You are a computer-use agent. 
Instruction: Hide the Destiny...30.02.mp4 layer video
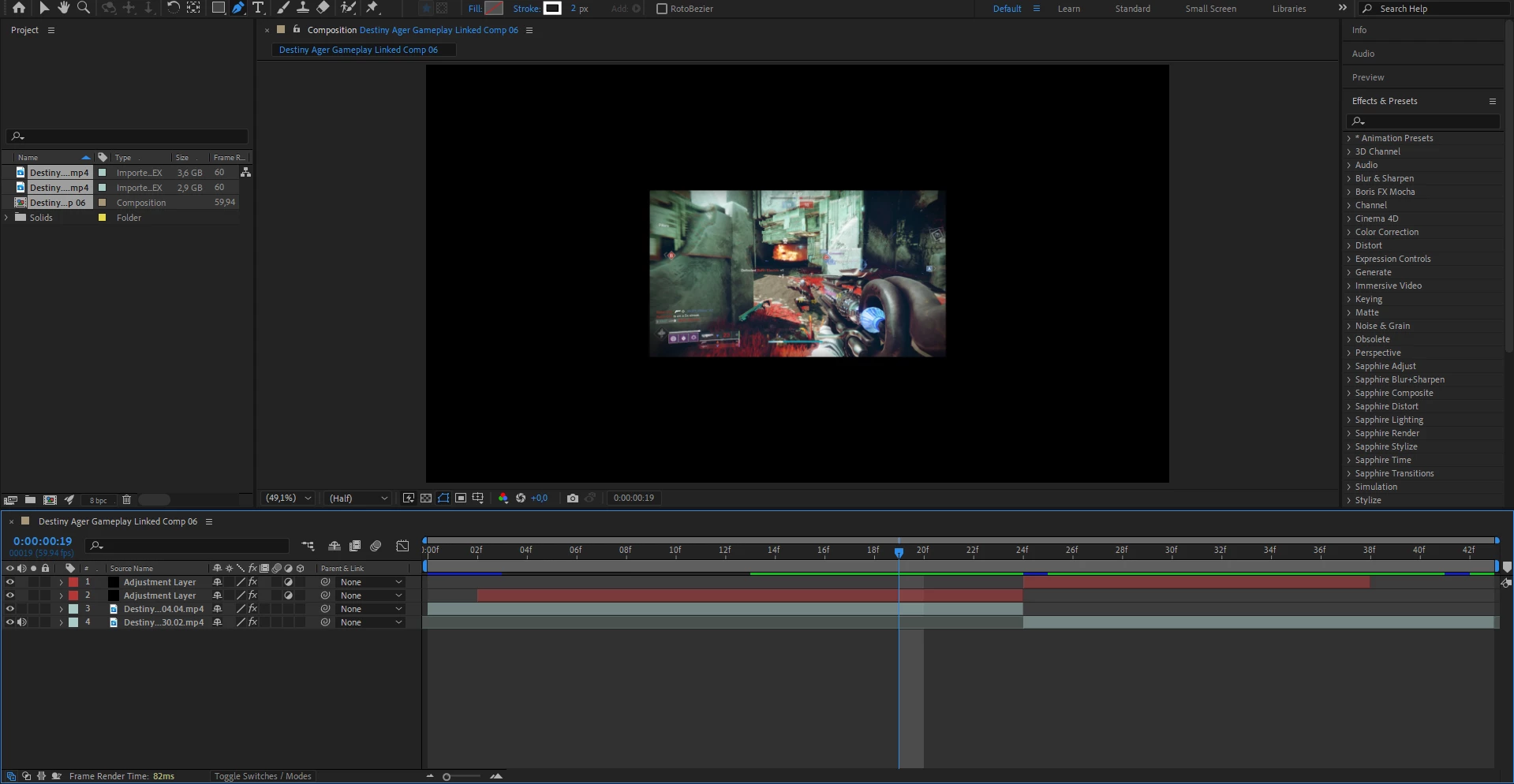(x=10, y=622)
